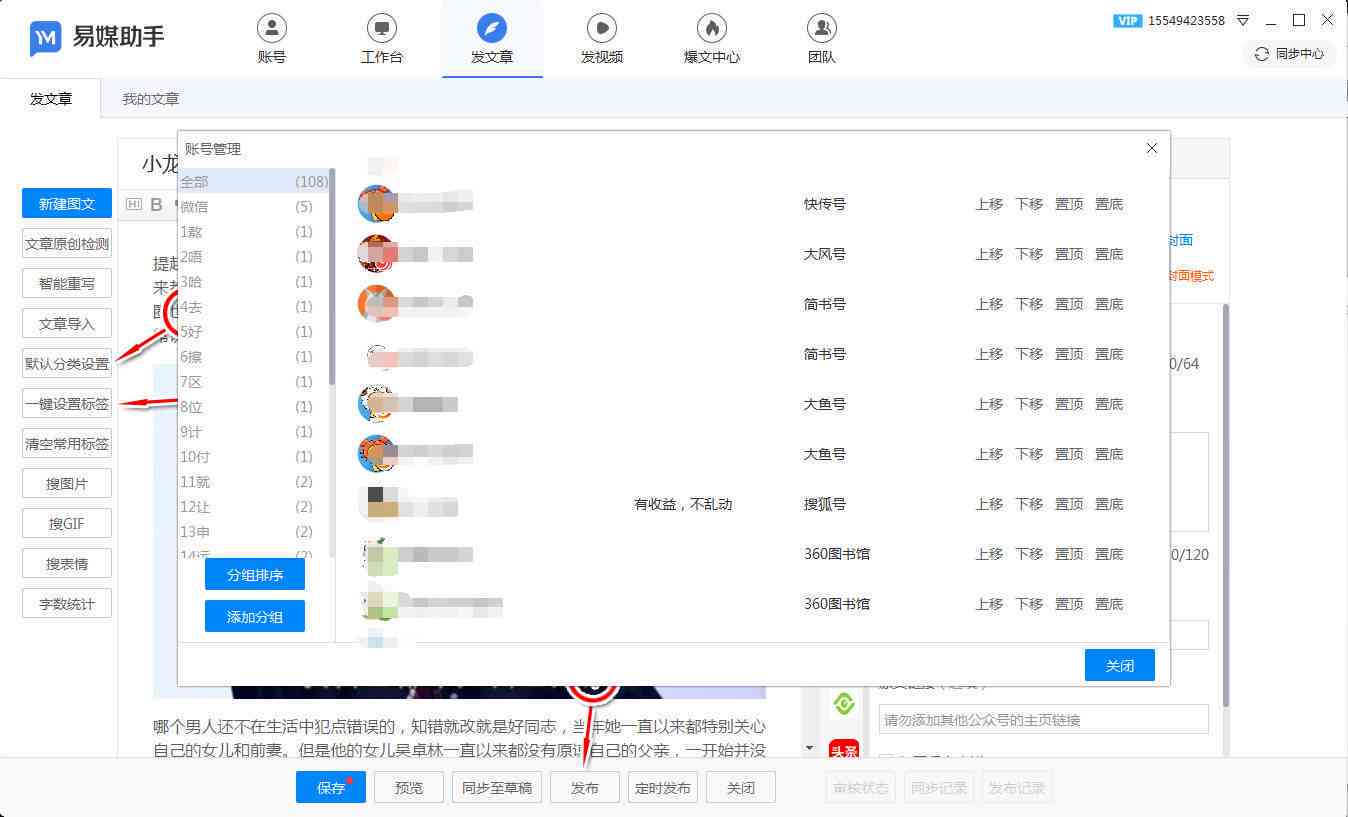Image resolution: width=1348 pixels, height=817 pixels.
Task: Open the account dropdown triangle beside phone number
Action: (x=1243, y=20)
